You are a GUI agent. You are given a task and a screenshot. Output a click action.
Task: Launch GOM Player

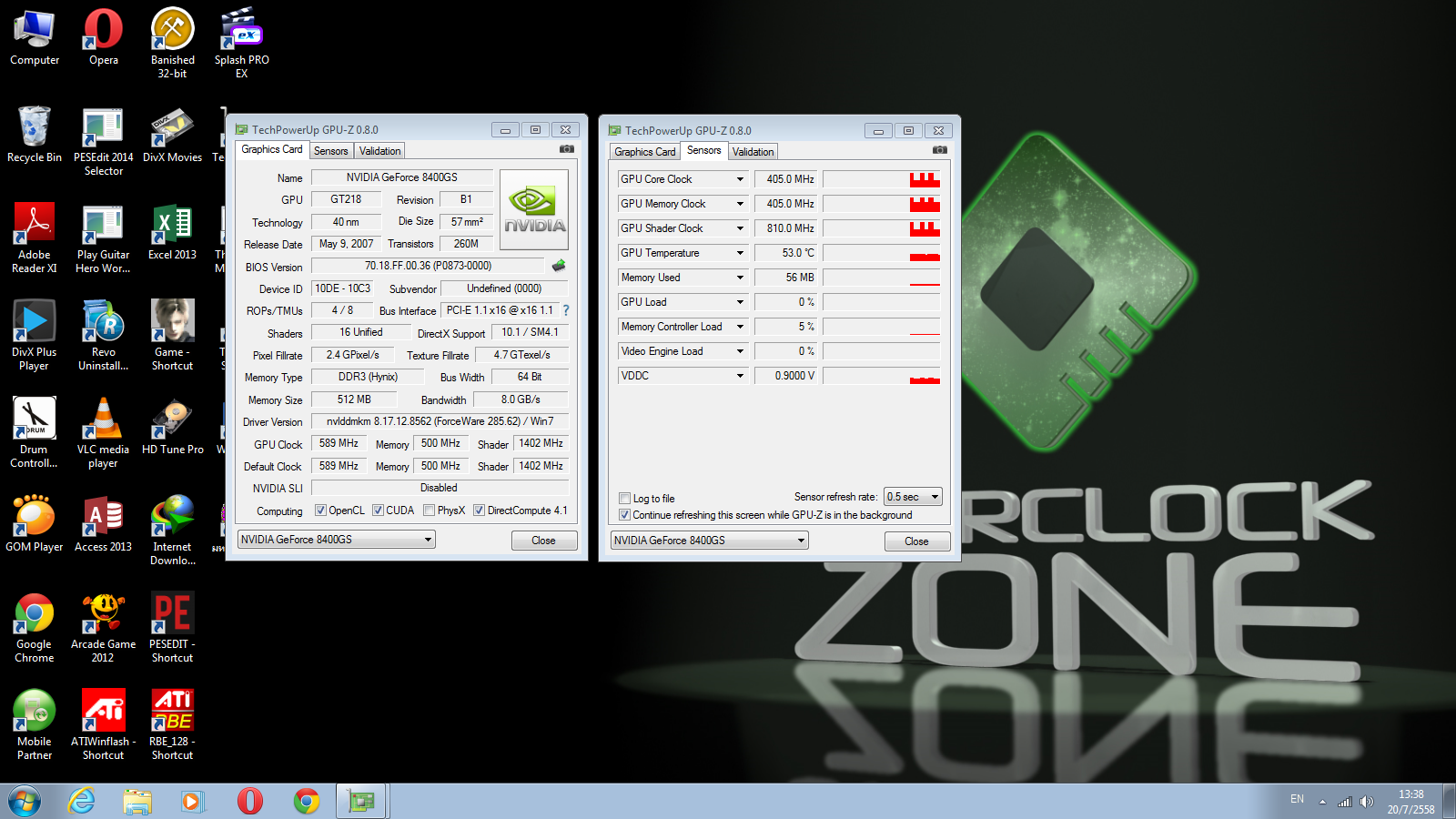coord(35,523)
